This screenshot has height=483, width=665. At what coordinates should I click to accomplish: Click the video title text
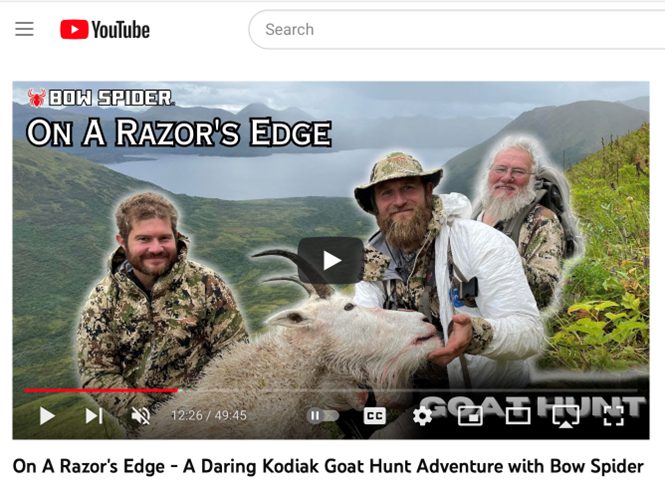(328, 466)
